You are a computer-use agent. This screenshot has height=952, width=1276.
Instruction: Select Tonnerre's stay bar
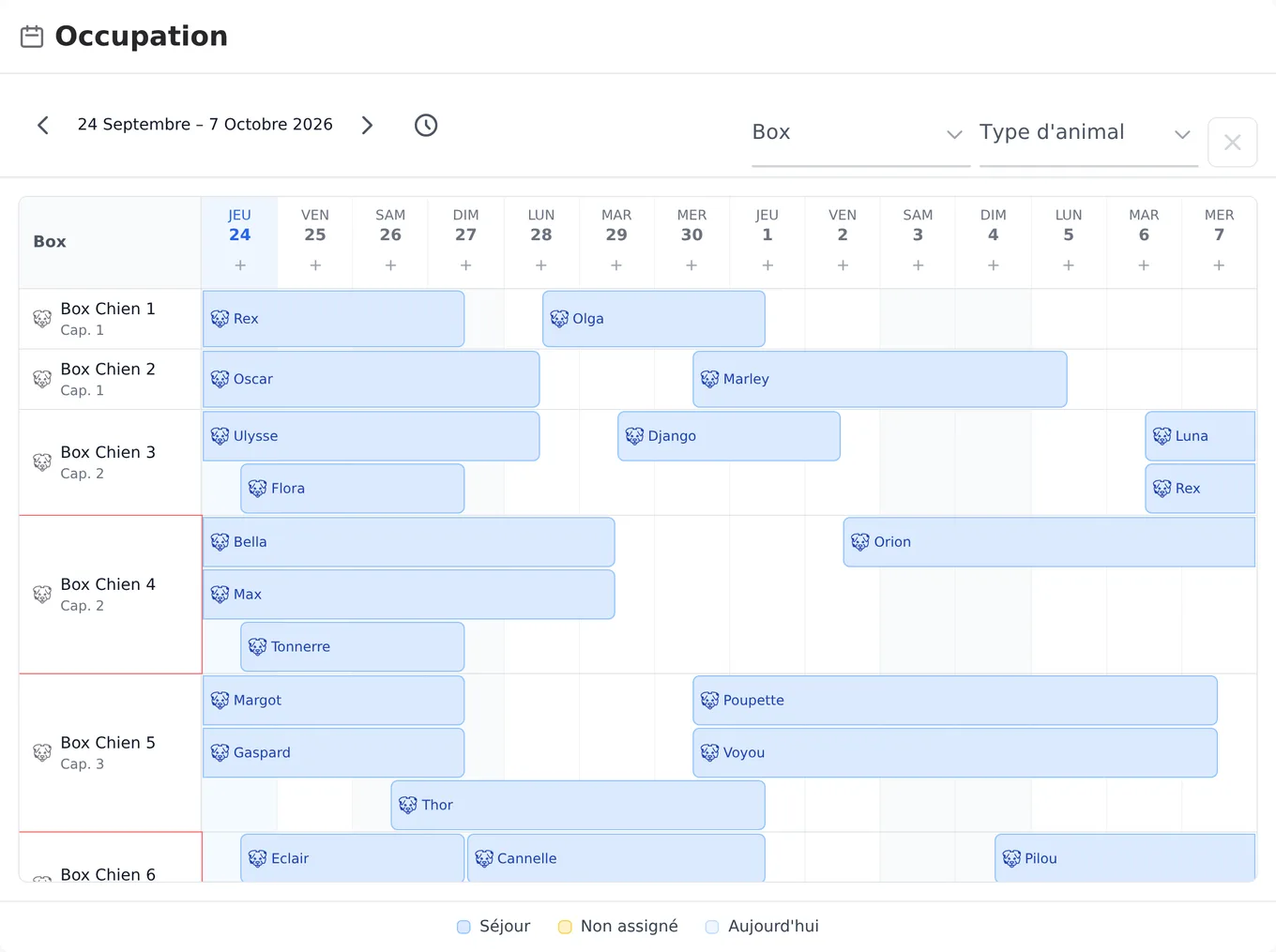tap(353, 647)
